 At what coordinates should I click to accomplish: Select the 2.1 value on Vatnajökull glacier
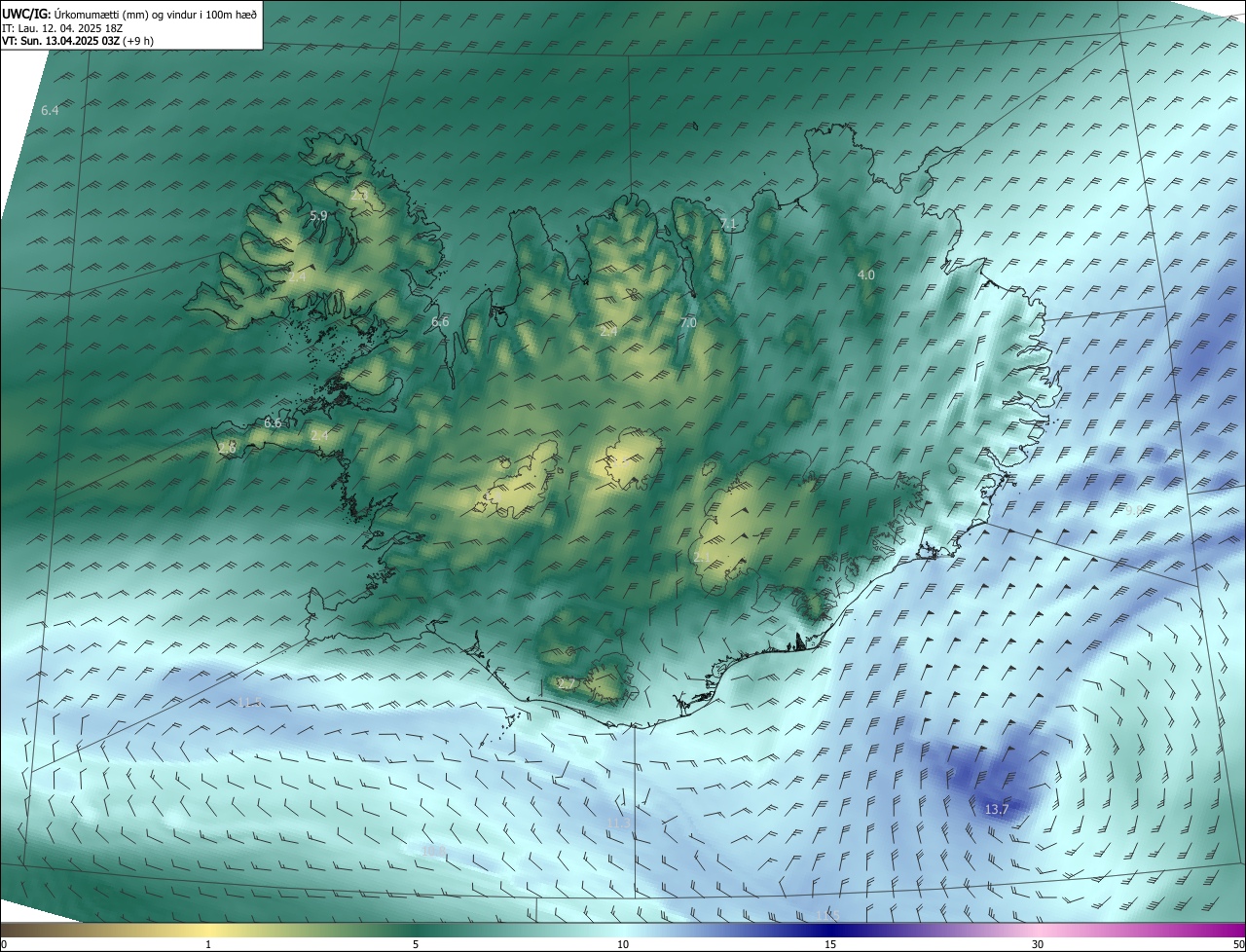coord(701,556)
